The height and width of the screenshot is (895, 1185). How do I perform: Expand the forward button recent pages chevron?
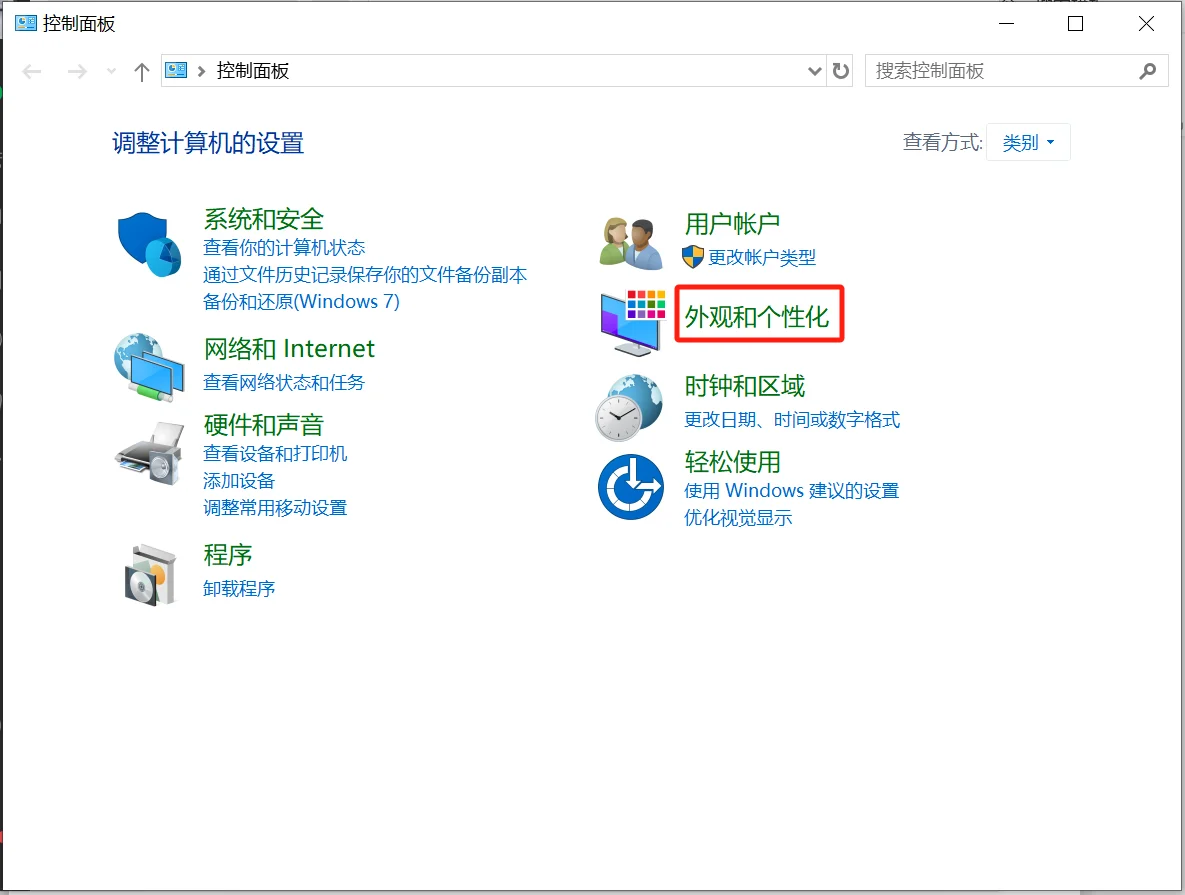(x=110, y=71)
